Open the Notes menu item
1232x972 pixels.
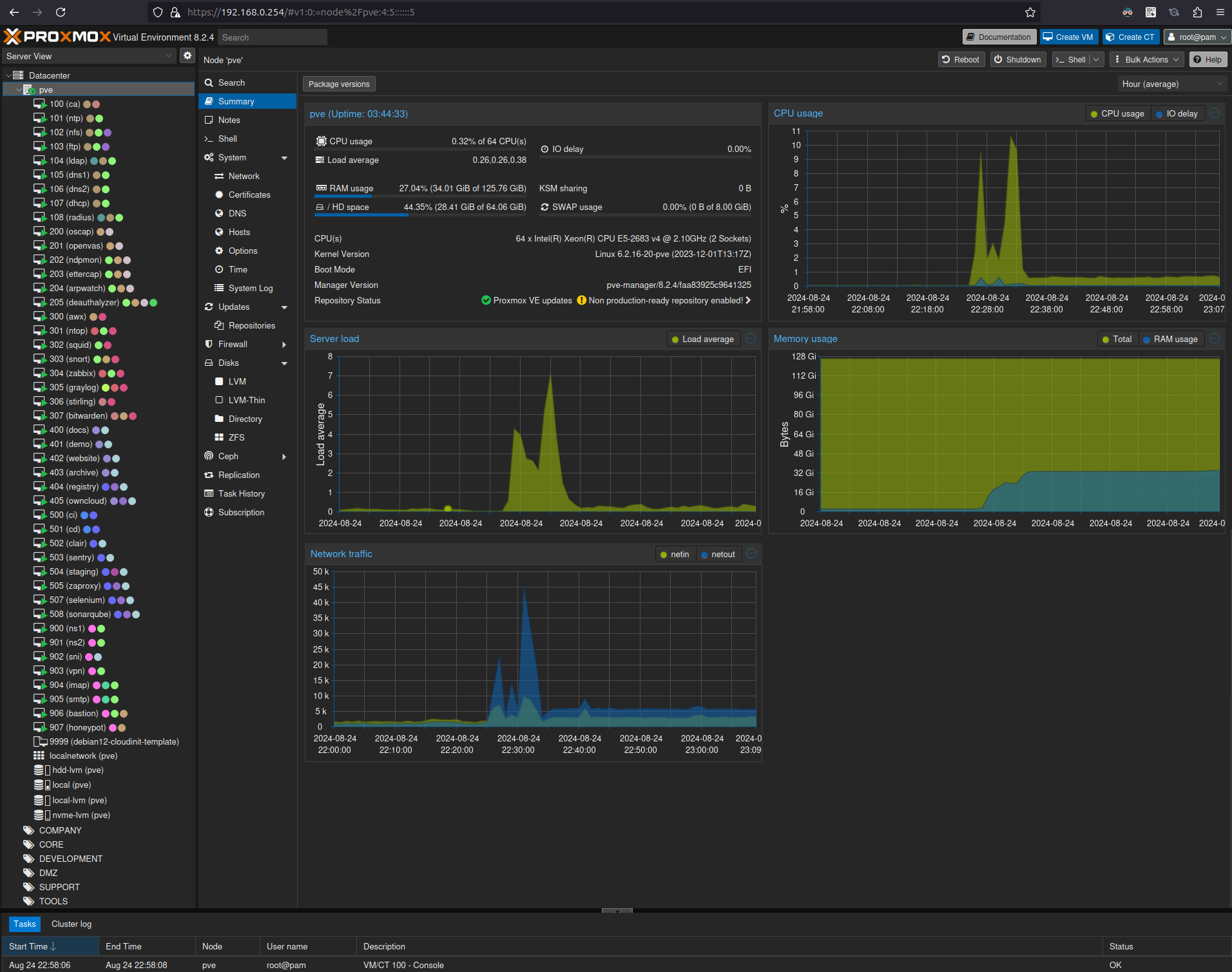tap(247, 120)
